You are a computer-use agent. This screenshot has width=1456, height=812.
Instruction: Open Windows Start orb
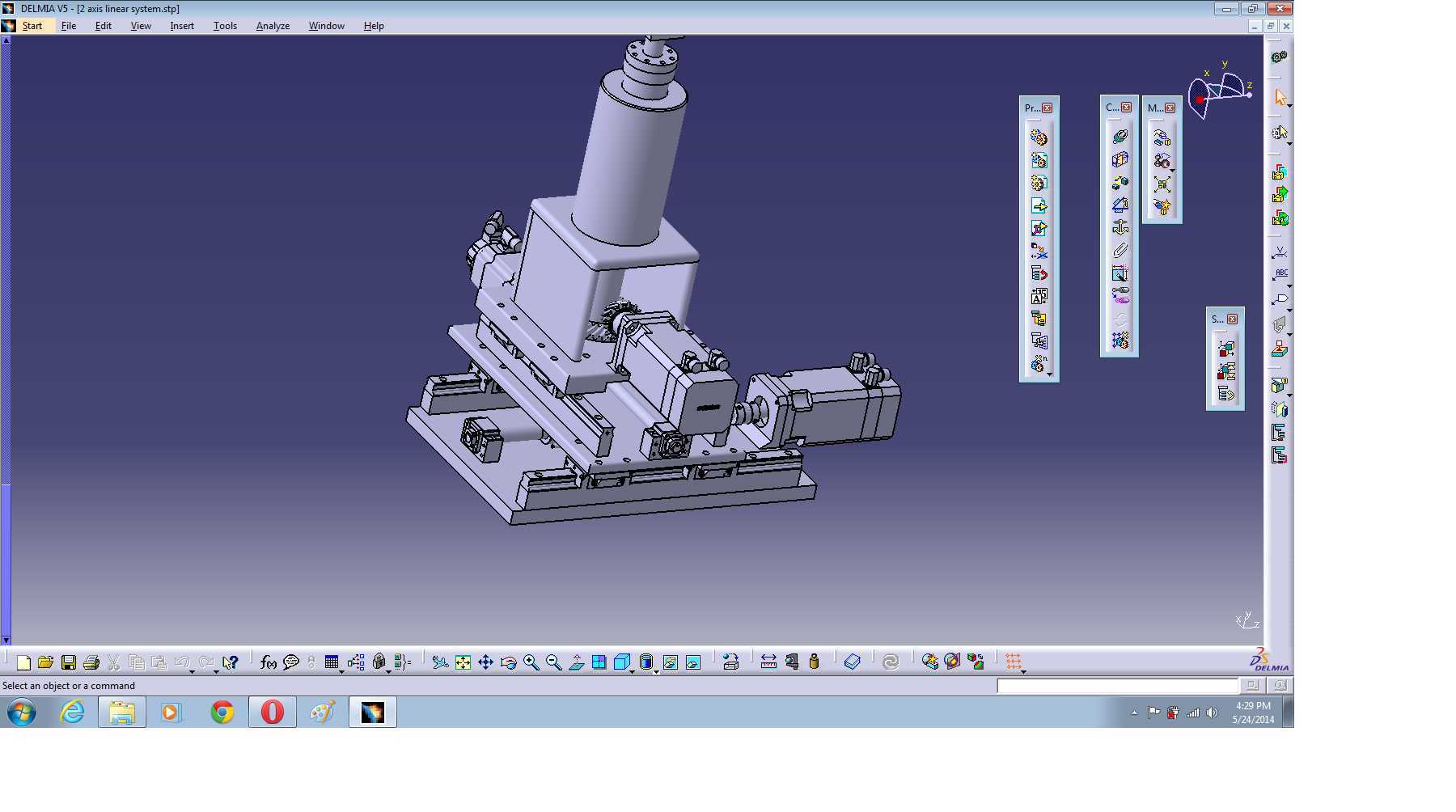click(x=22, y=713)
